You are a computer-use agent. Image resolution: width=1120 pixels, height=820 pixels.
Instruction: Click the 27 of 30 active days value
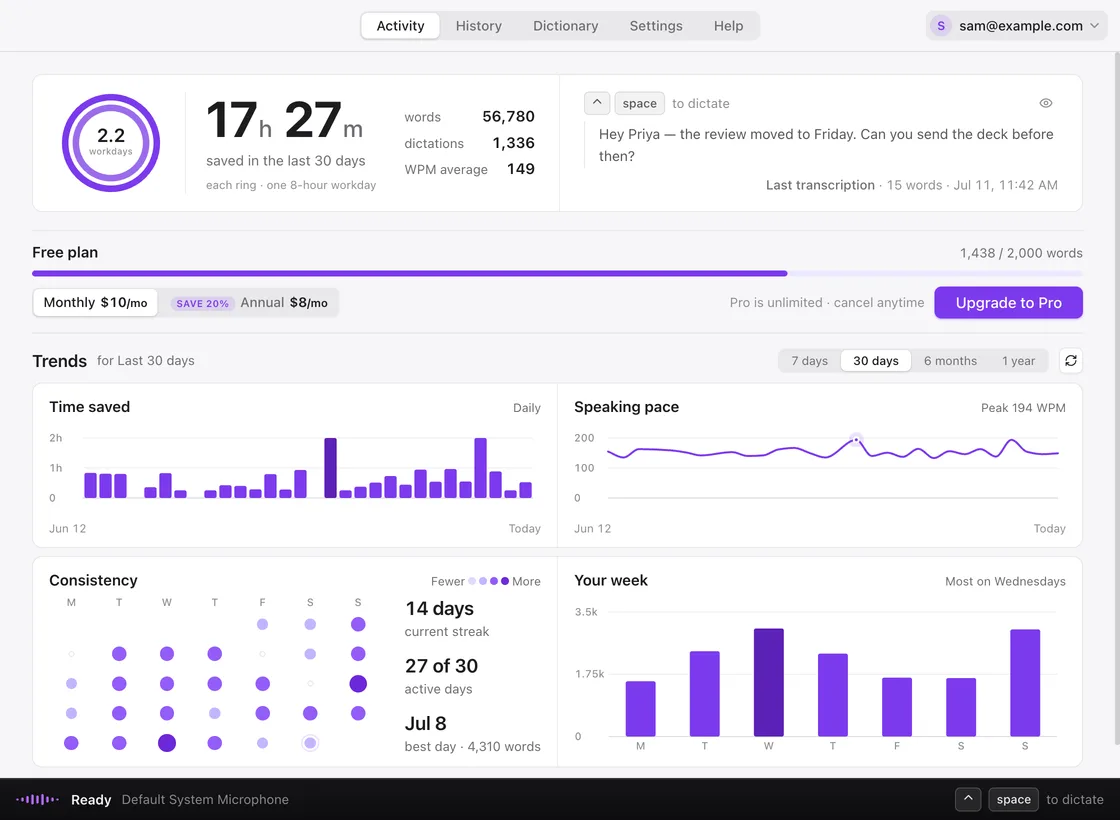pyautogui.click(x=441, y=666)
